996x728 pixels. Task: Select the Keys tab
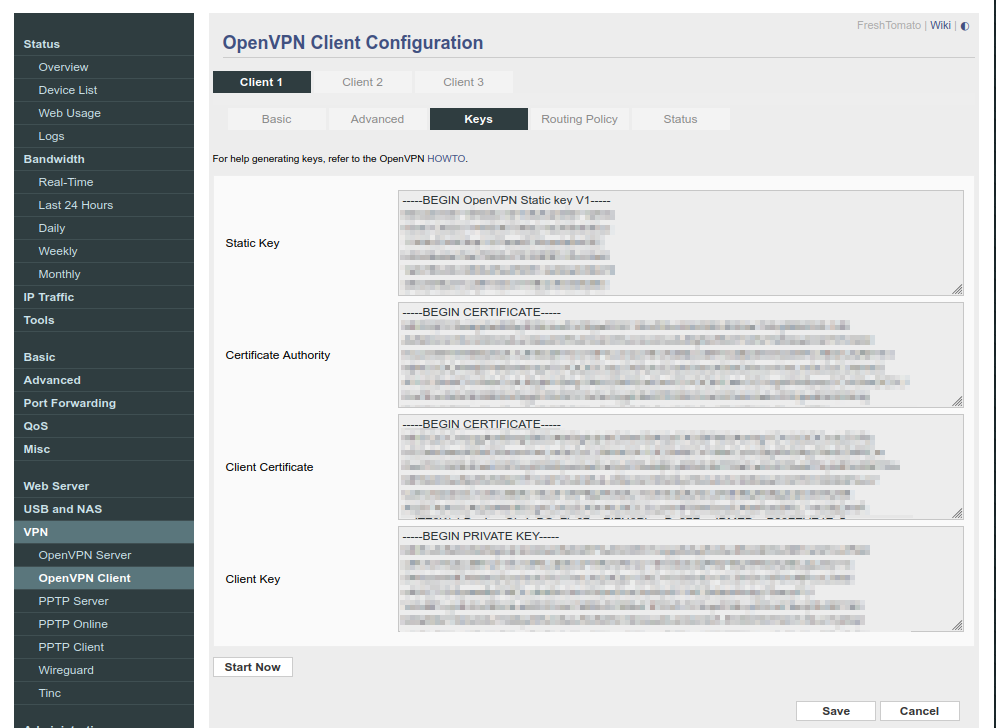(x=478, y=119)
